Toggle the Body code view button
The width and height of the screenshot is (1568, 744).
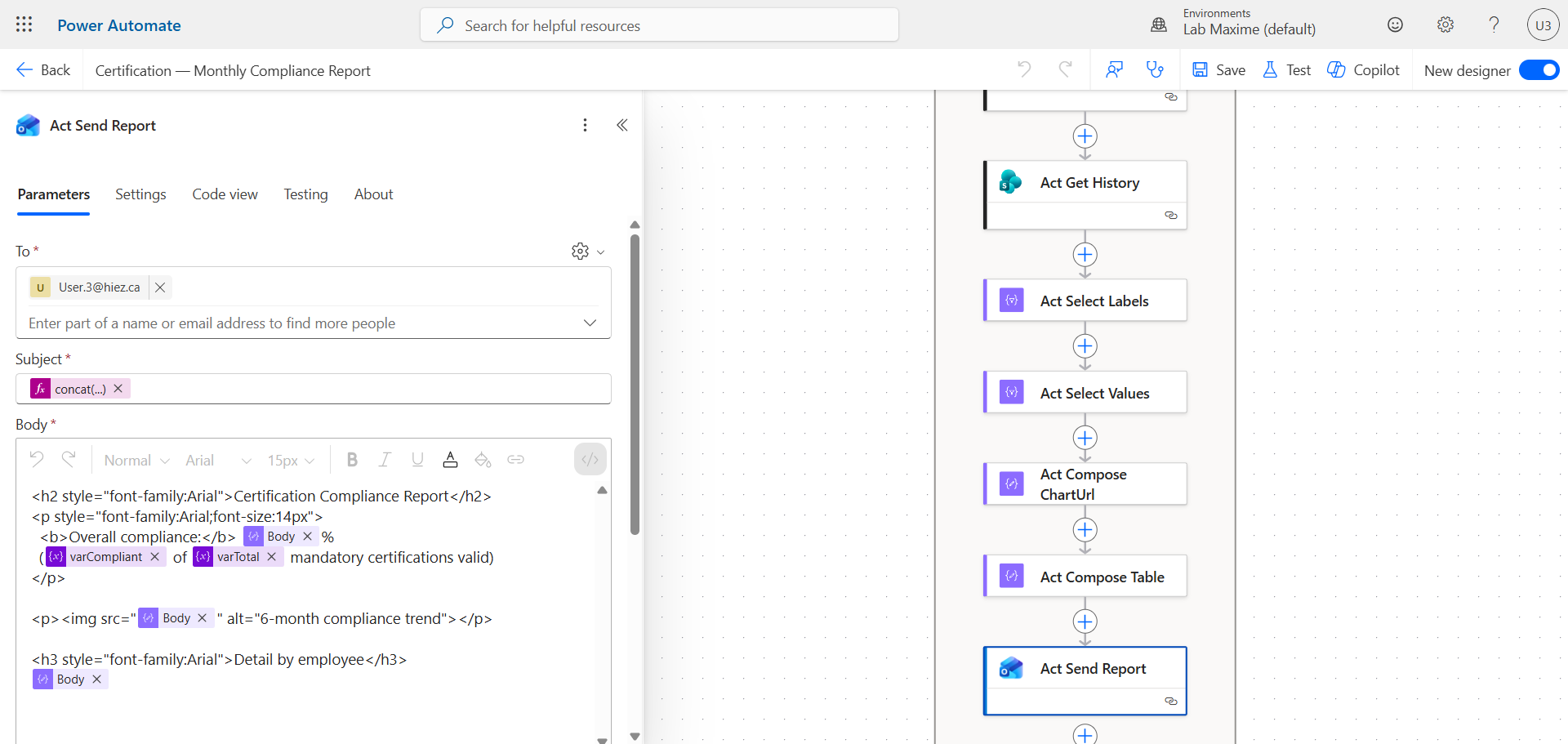coord(590,459)
